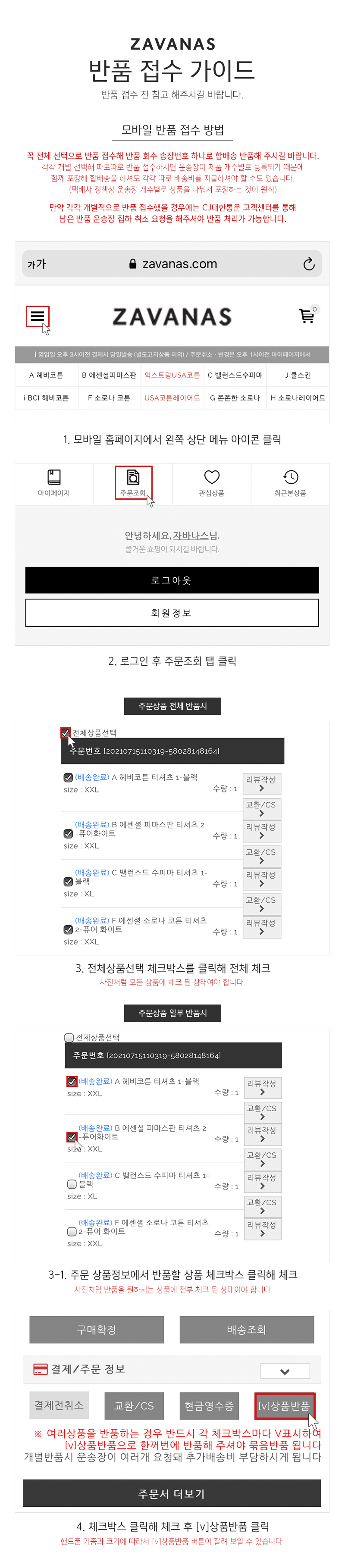Open the first 교환/CS chevron button
345x1568 pixels.
[262, 808]
